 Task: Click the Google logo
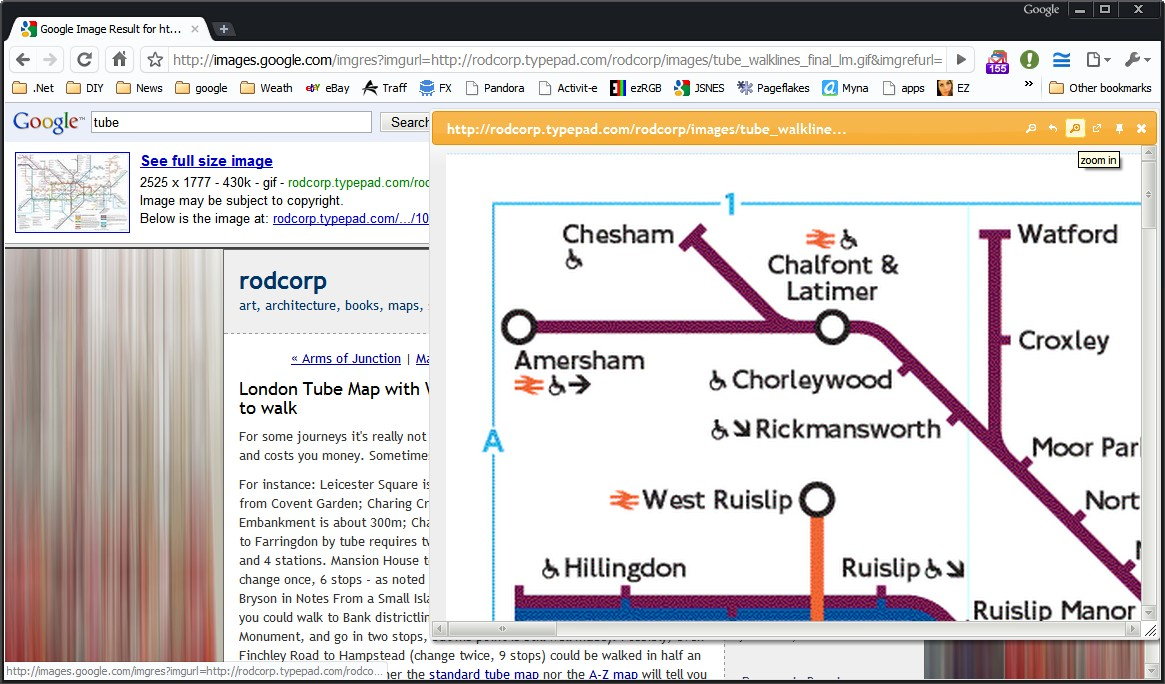tap(48, 122)
